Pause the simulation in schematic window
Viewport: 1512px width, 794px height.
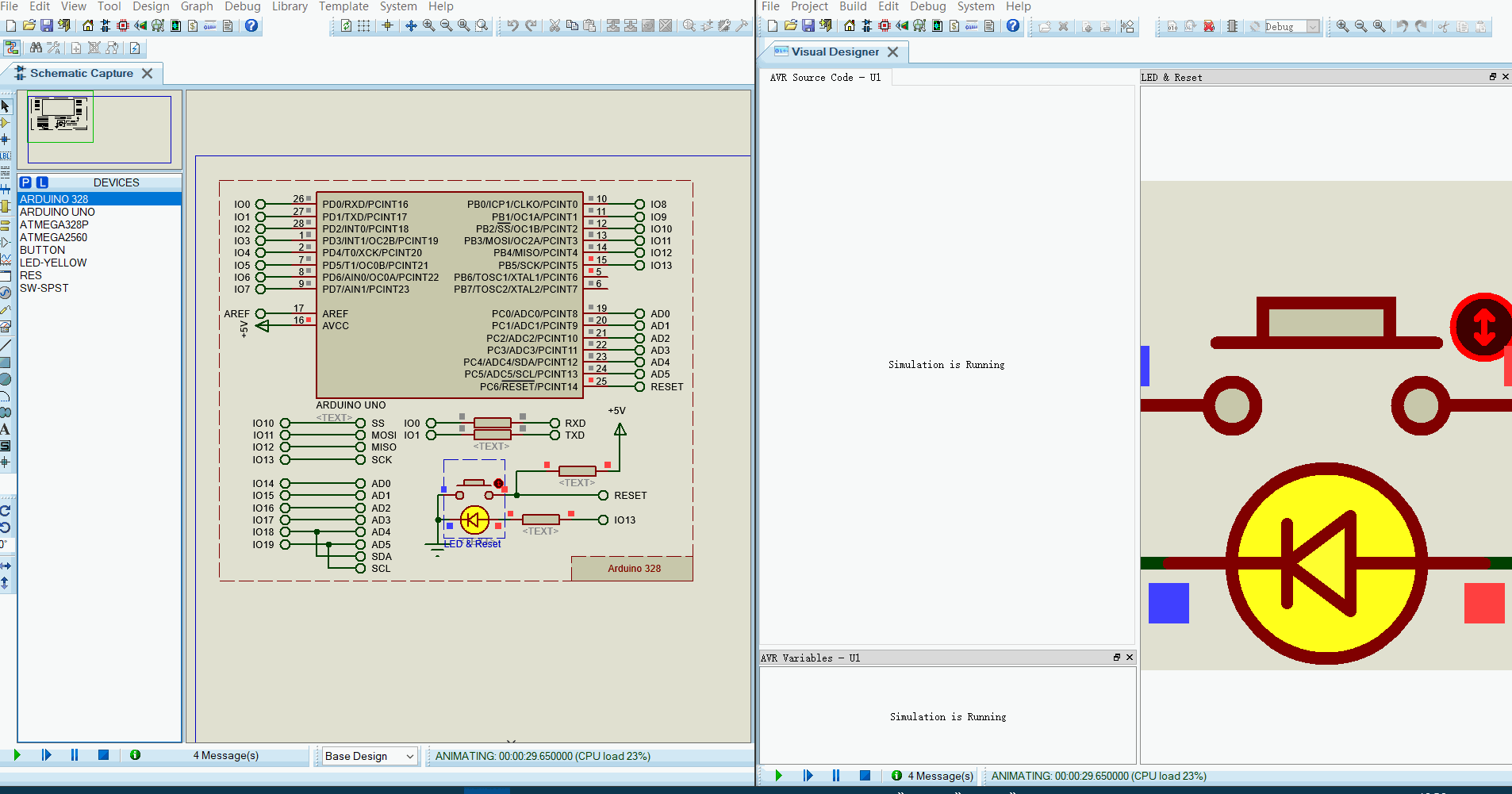pyautogui.click(x=75, y=755)
